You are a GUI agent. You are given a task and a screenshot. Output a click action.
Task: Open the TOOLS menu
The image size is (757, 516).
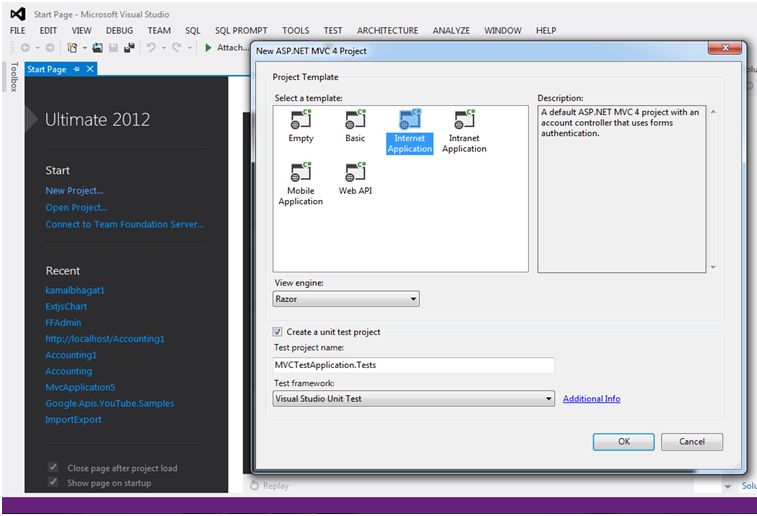click(295, 30)
